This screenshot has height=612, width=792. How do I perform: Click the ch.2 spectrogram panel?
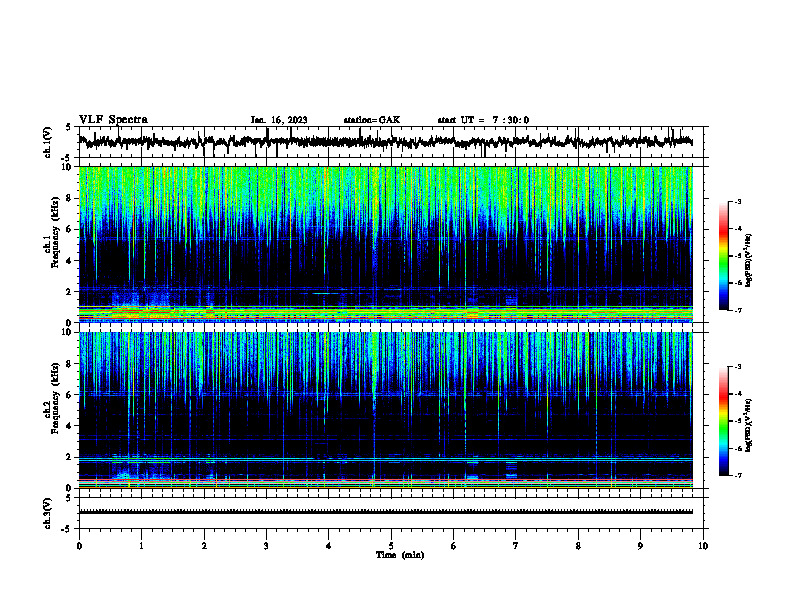(385, 410)
